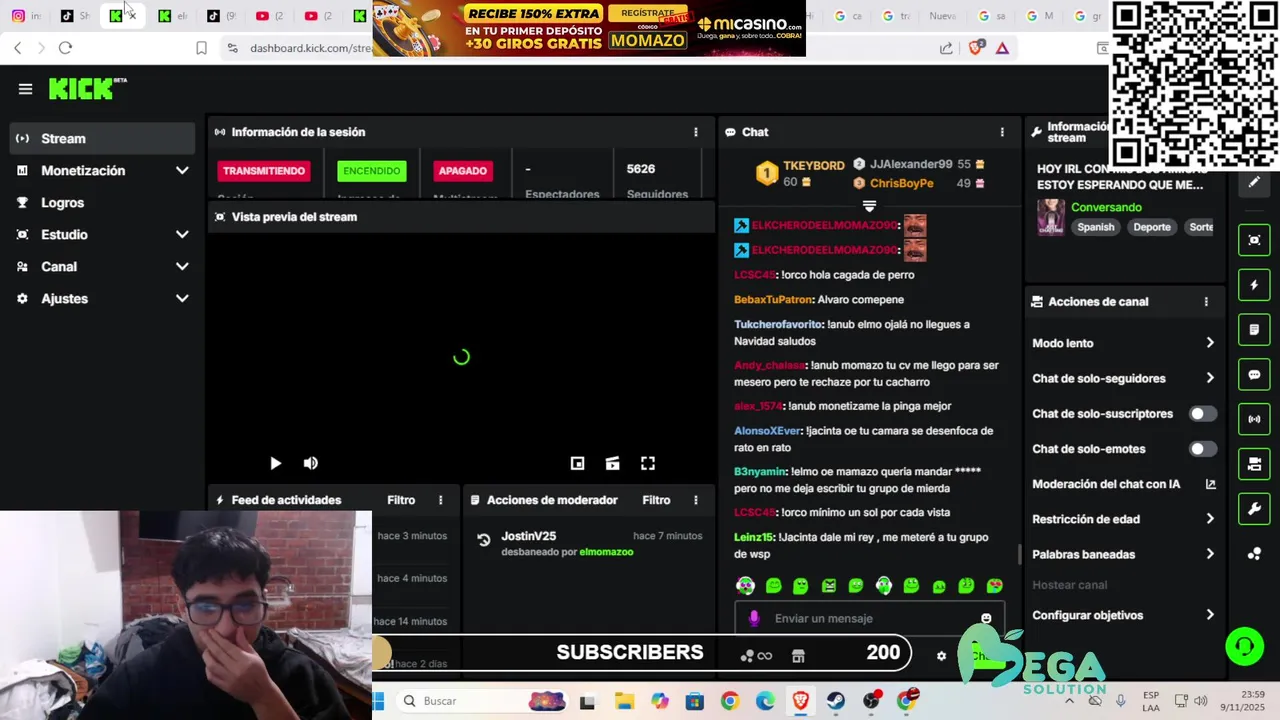
Task: Click the Kick logo
Action: tap(87, 89)
